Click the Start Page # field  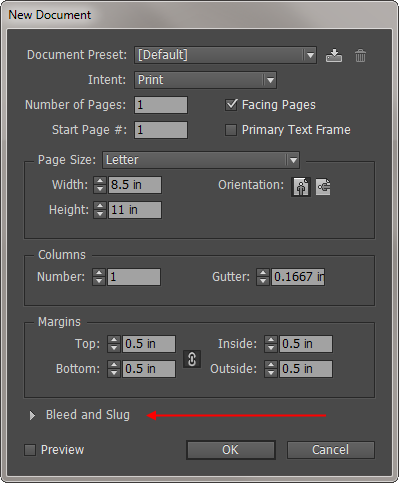(161, 130)
